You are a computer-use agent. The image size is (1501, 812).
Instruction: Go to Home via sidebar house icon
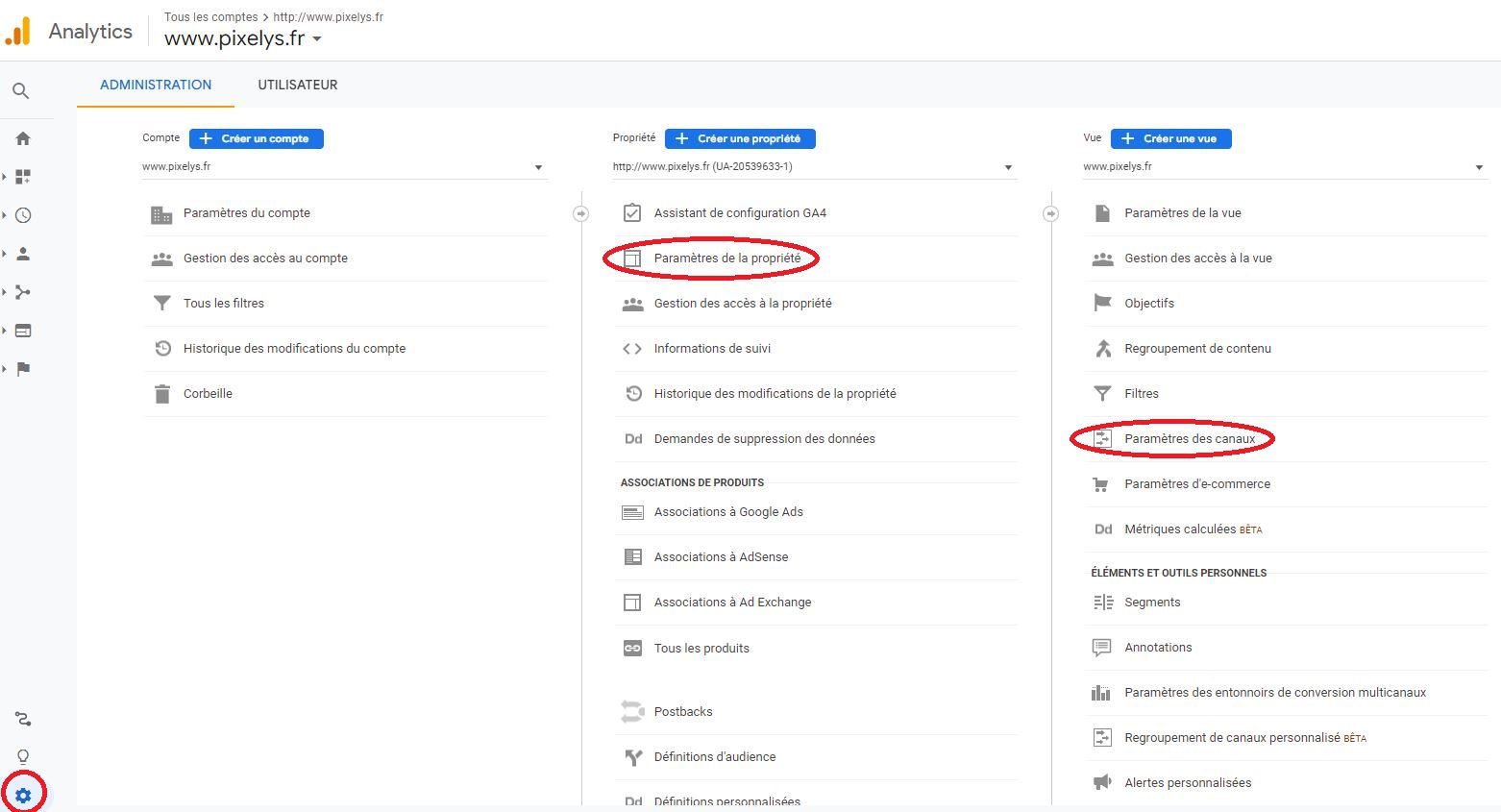(x=23, y=138)
